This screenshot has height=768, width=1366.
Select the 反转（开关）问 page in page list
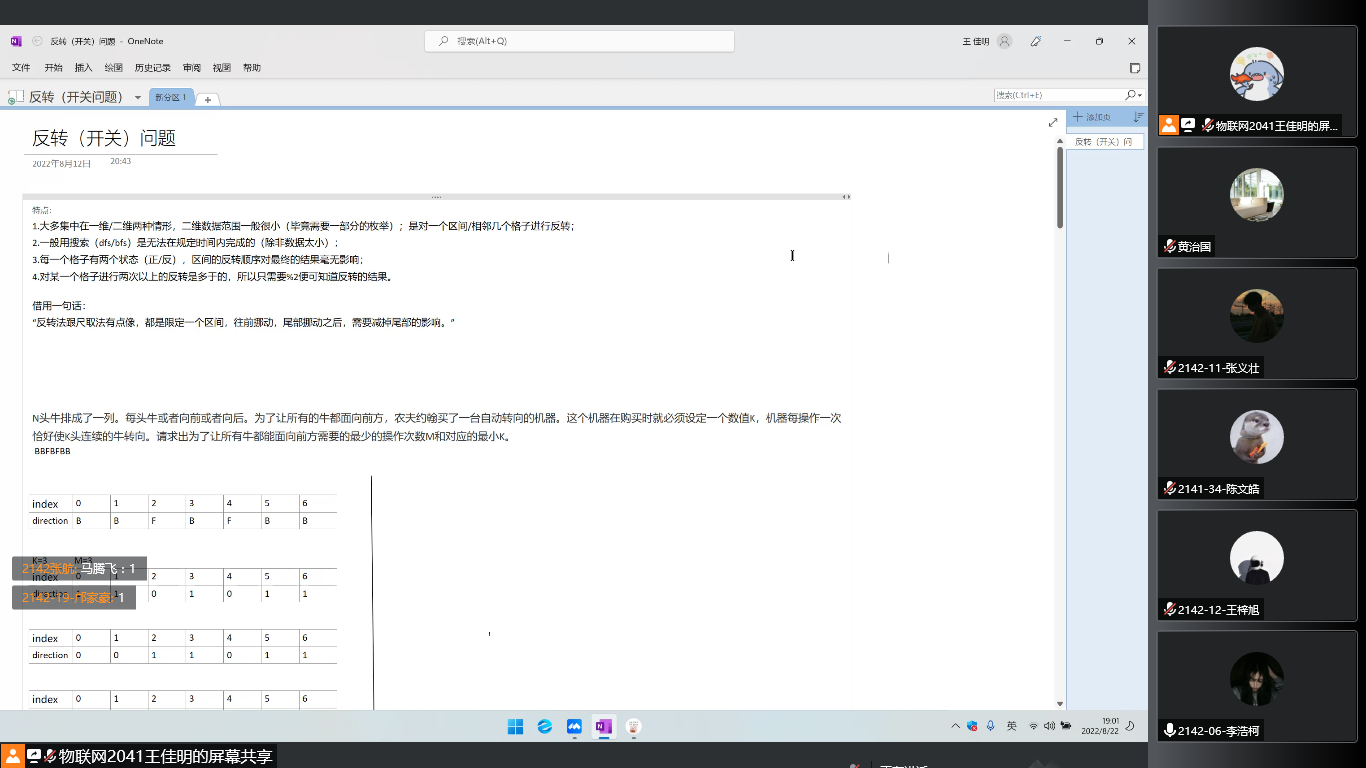[1104, 142]
